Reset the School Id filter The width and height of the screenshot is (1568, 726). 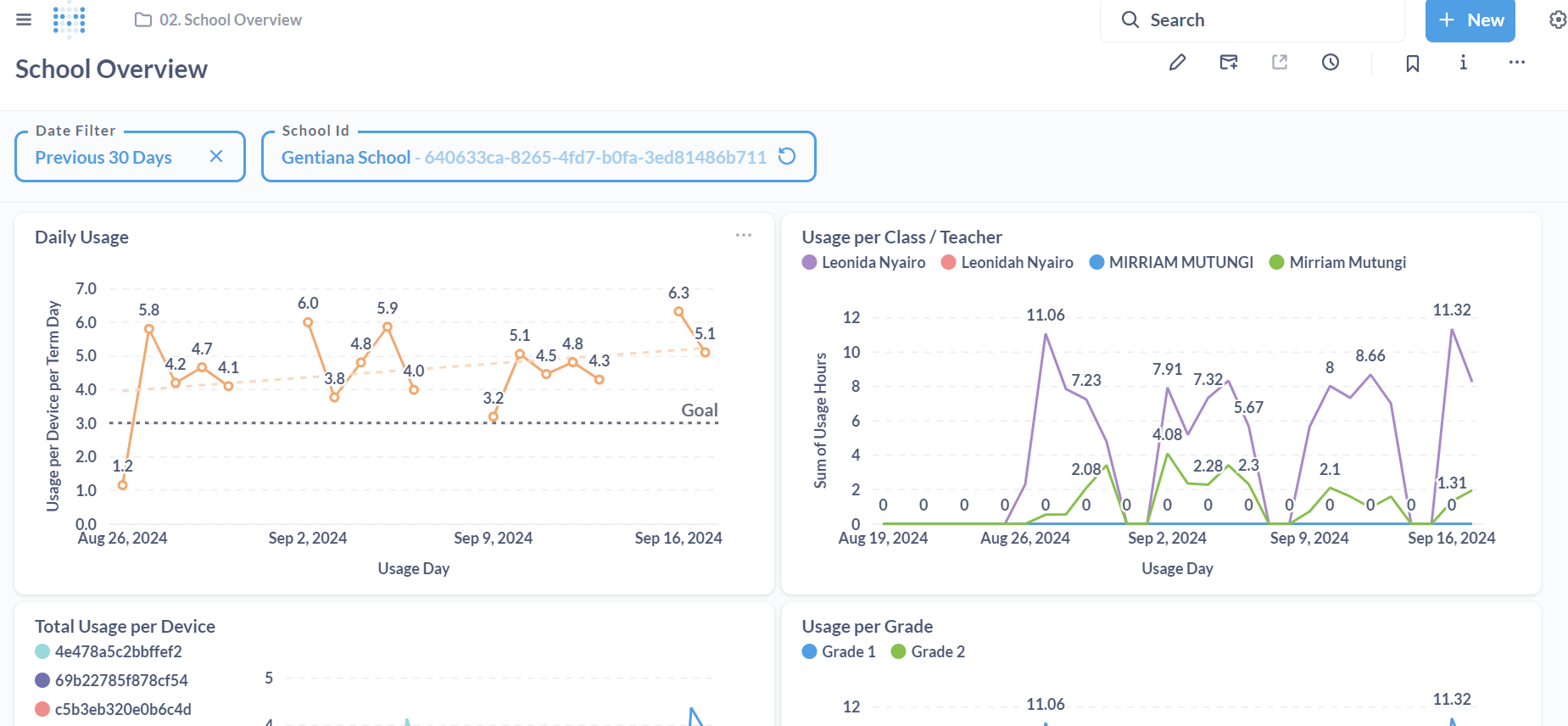[787, 156]
